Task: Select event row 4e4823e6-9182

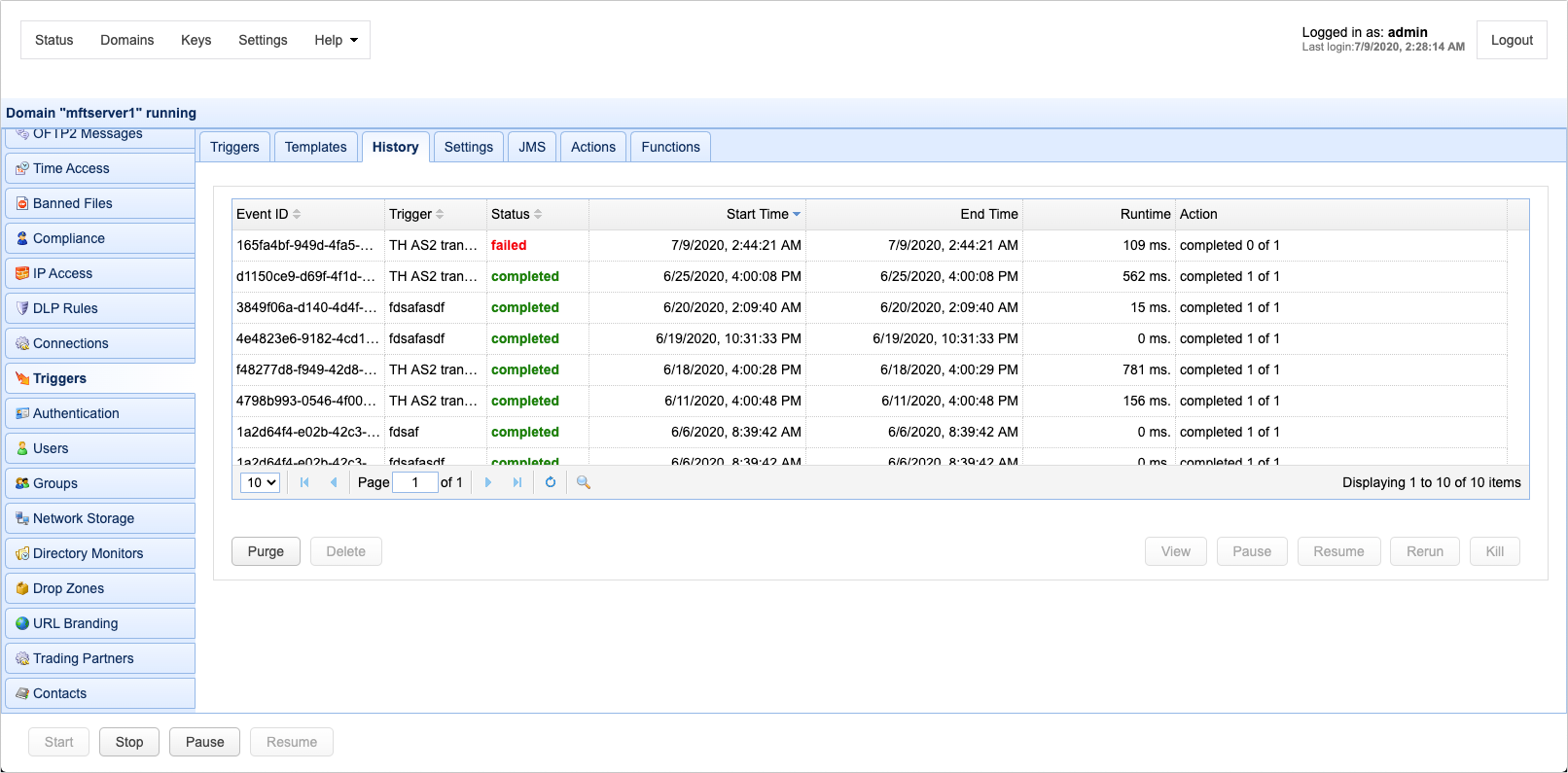Action: tap(870, 338)
